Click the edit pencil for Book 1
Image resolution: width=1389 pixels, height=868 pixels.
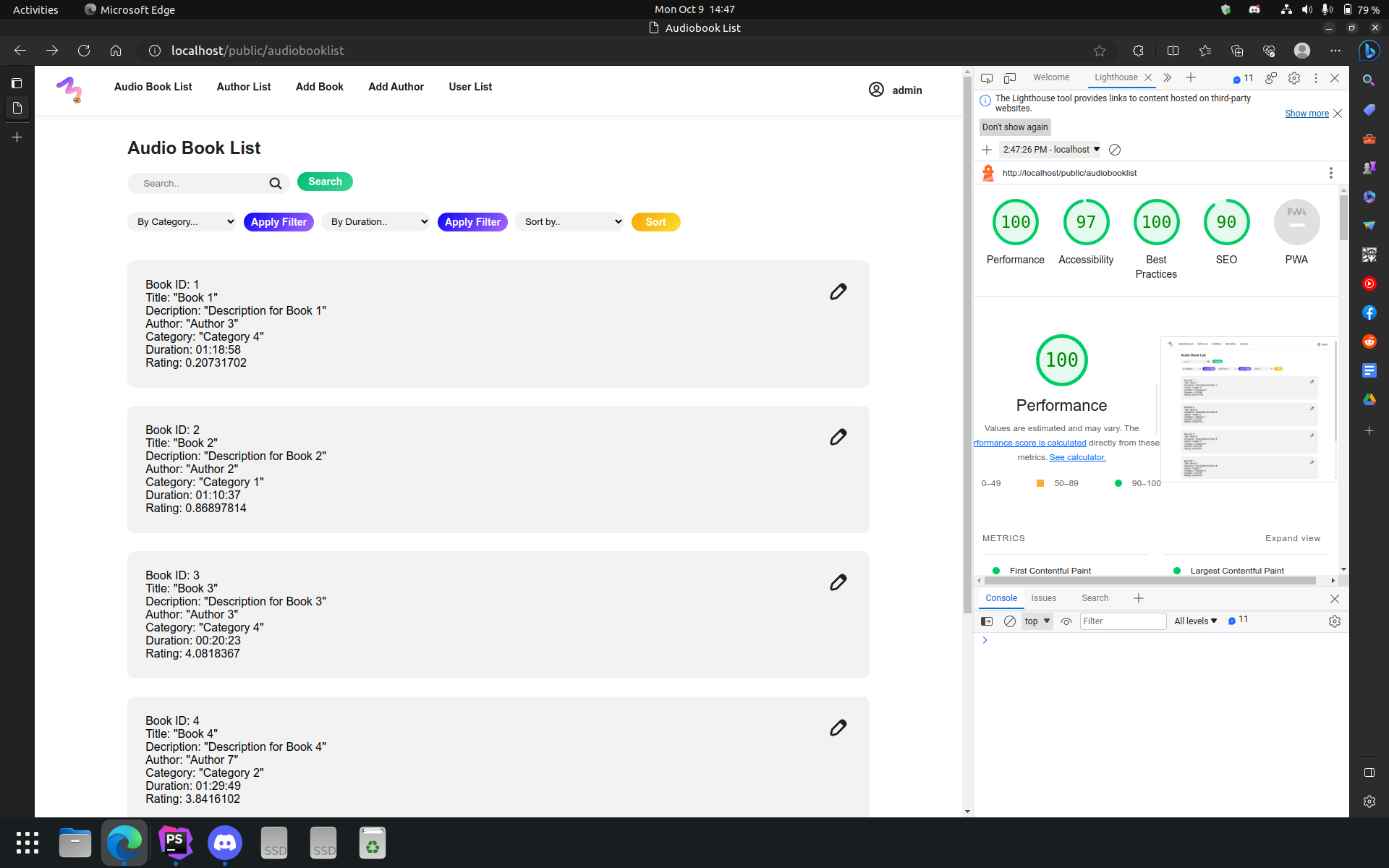[x=838, y=292]
